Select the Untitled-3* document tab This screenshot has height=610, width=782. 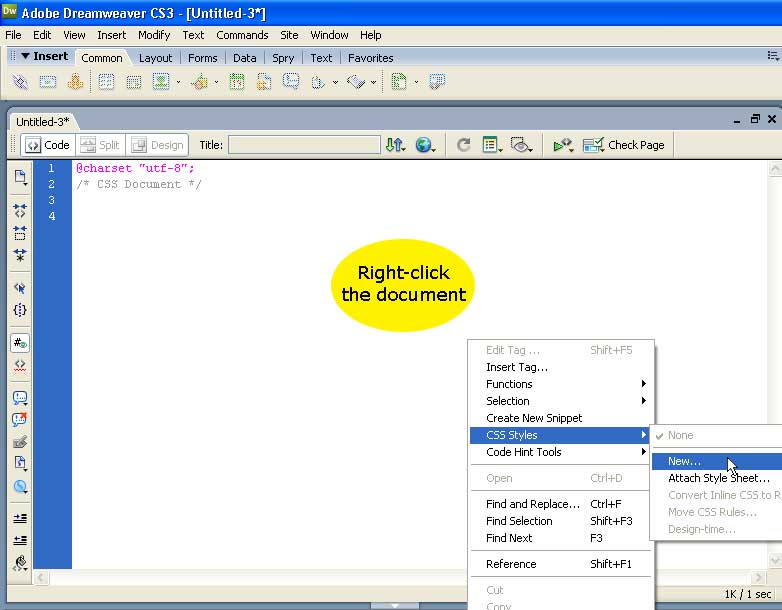42,122
